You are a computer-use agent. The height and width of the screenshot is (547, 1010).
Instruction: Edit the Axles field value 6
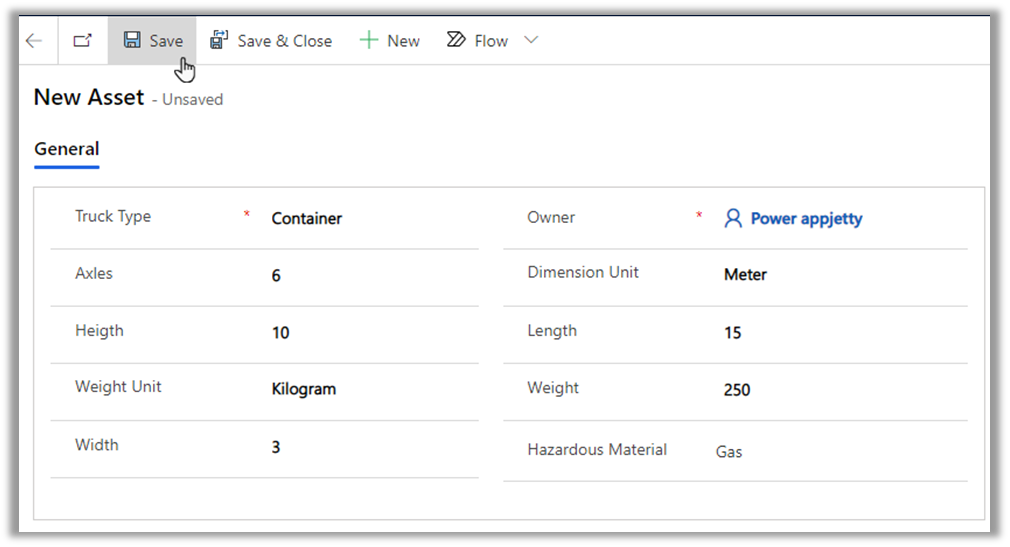(276, 275)
